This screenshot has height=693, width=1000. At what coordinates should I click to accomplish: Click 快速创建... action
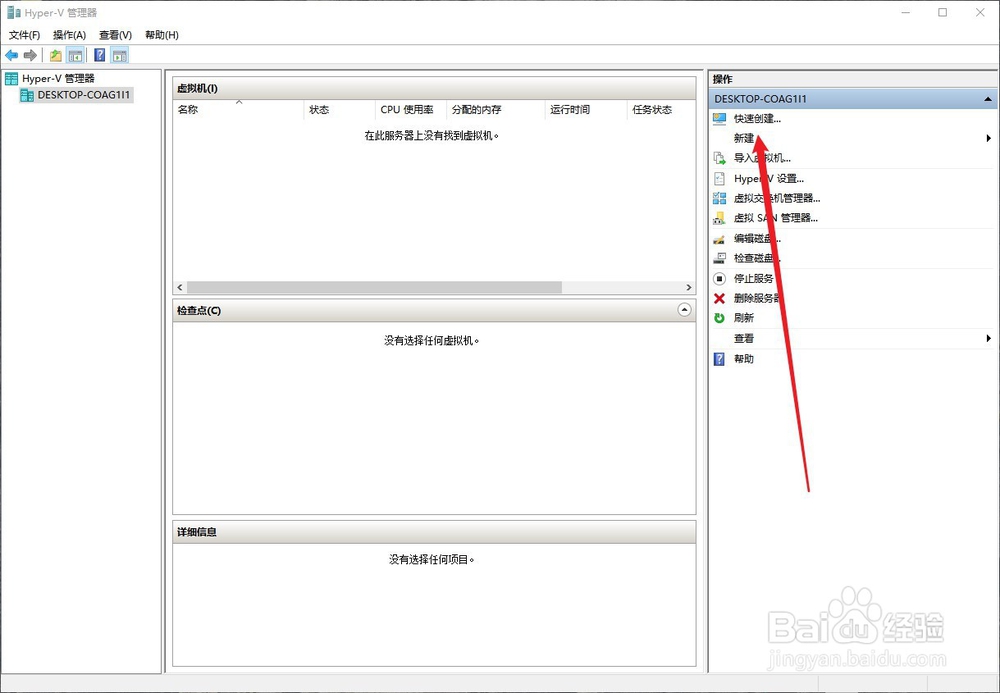tap(757, 119)
